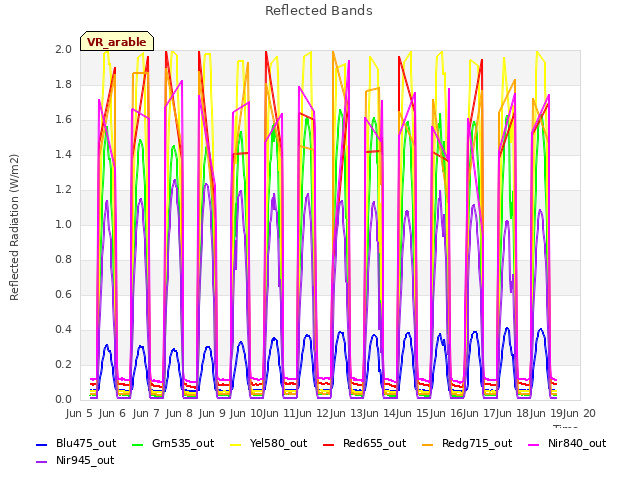Click the 0.6 y-axis tick label
The width and height of the screenshot is (640, 480).
point(64,295)
